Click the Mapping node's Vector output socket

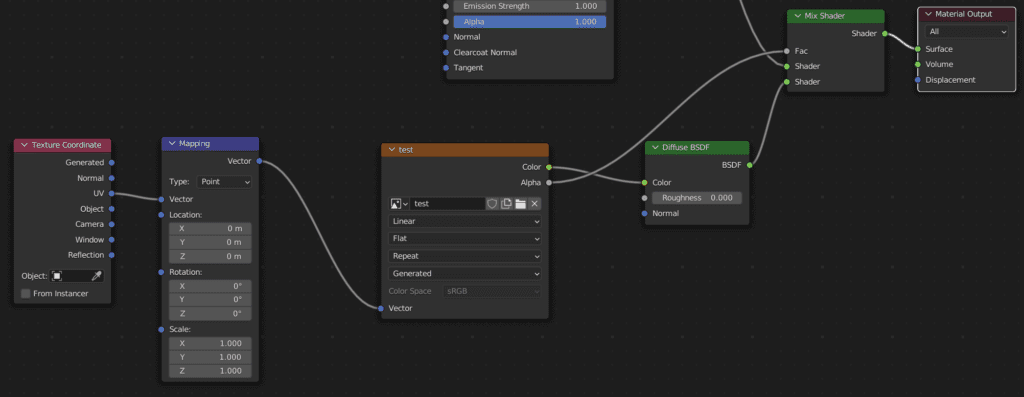(259, 161)
